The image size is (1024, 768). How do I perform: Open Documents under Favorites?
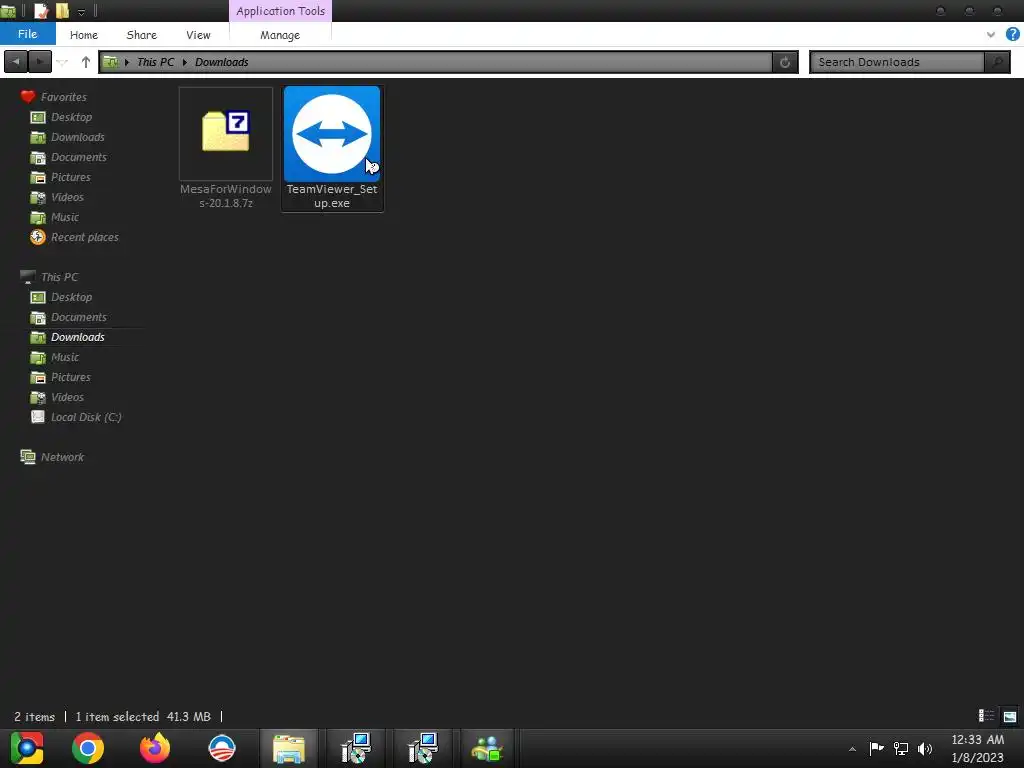tap(78, 157)
